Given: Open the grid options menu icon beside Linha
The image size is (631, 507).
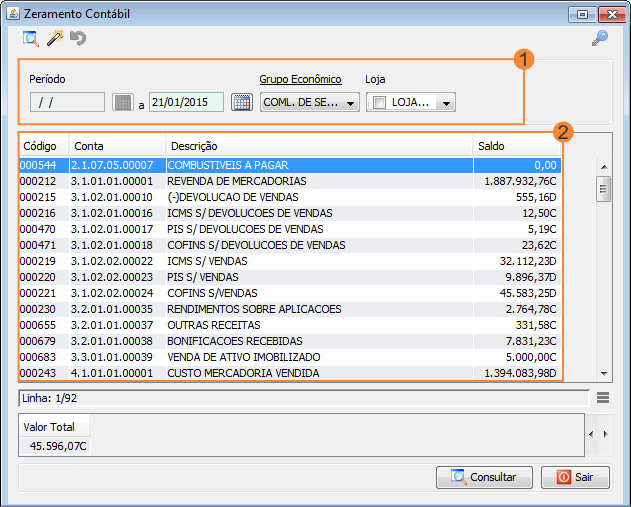Looking at the screenshot, I should [x=603, y=398].
